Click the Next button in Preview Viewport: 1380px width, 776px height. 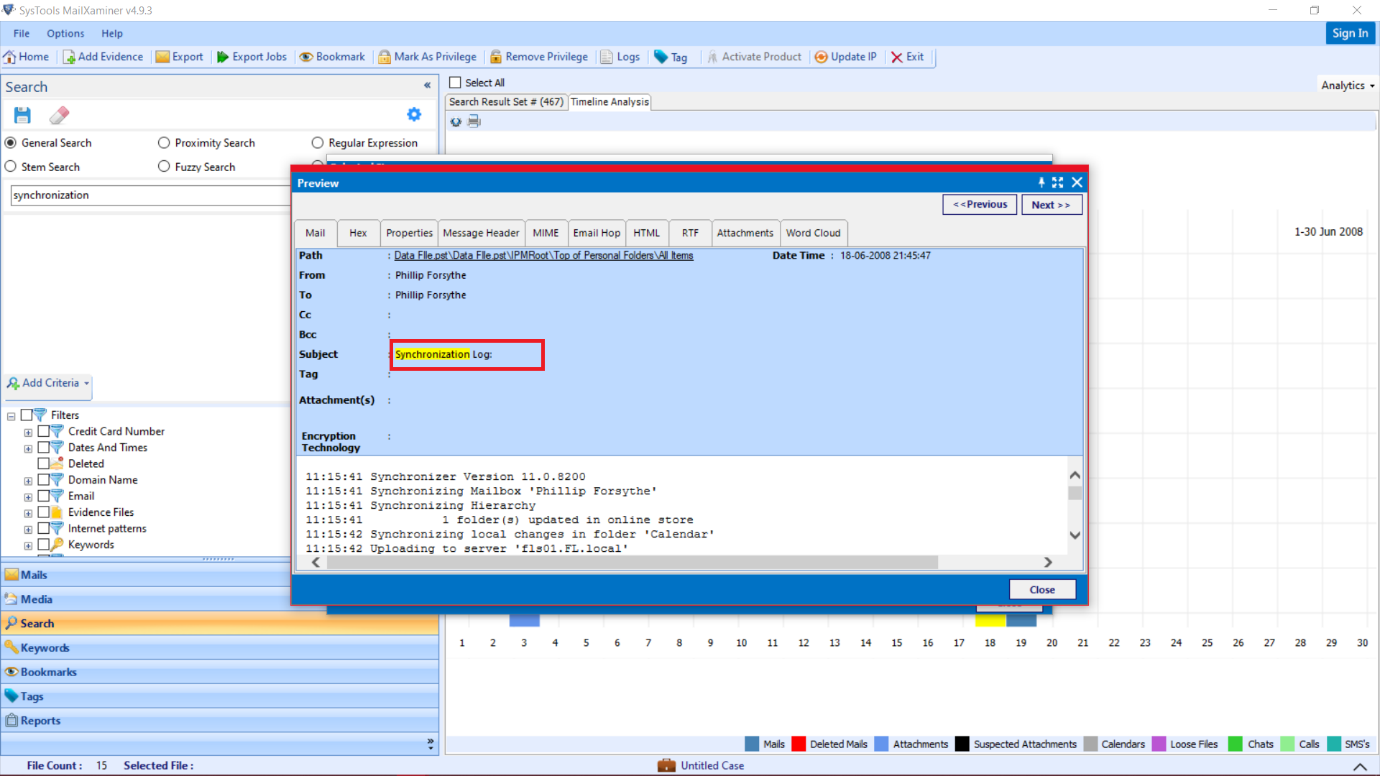click(1051, 204)
